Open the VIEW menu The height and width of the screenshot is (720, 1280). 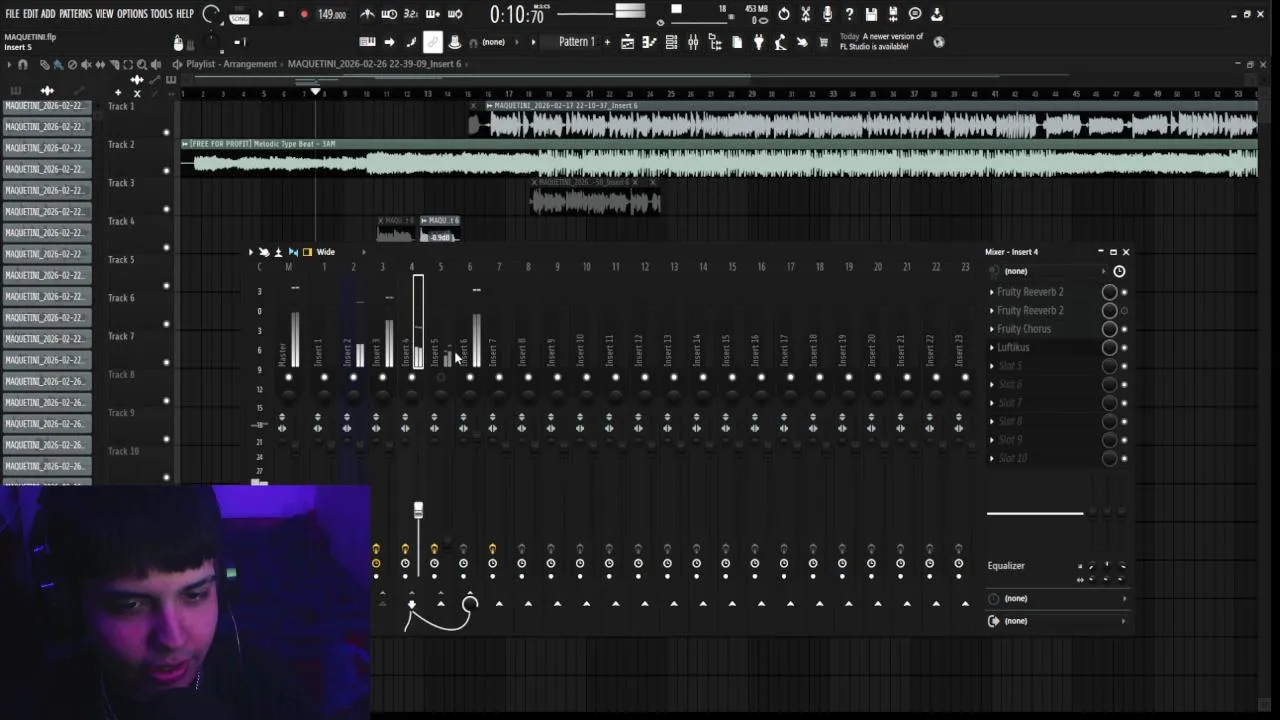click(104, 14)
